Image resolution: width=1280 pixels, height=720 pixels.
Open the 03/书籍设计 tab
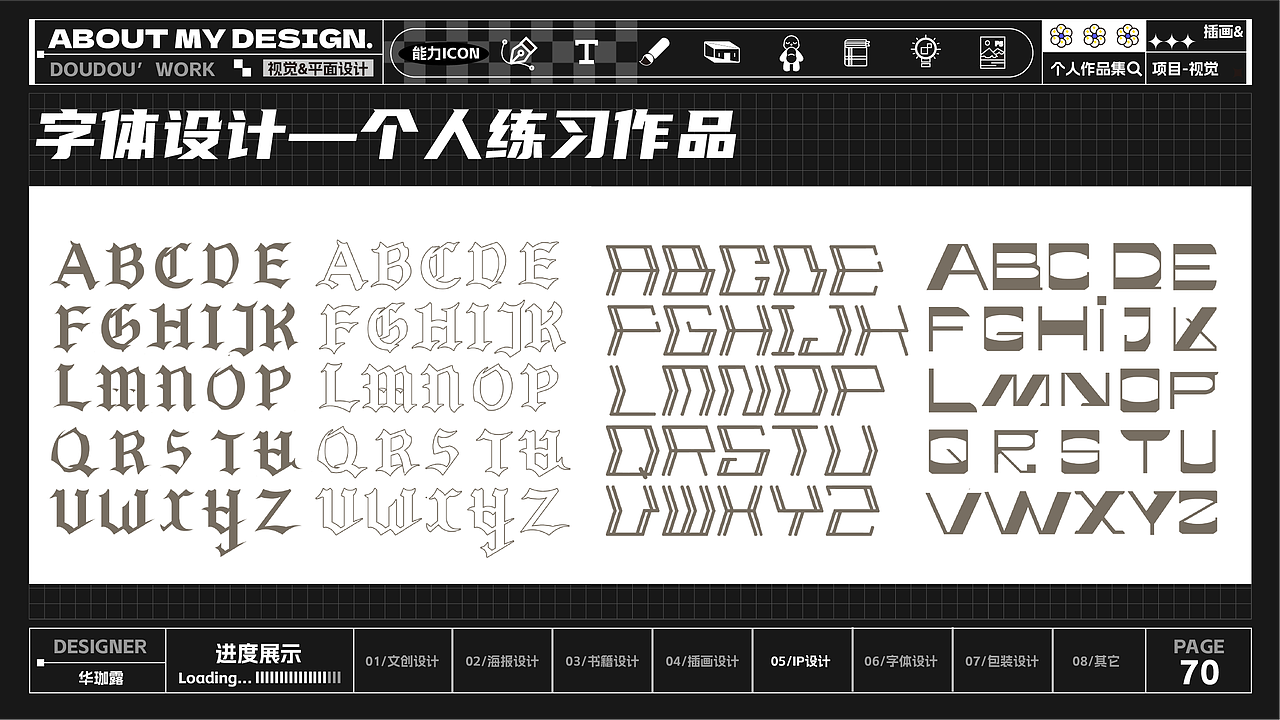pyautogui.click(x=602, y=661)
